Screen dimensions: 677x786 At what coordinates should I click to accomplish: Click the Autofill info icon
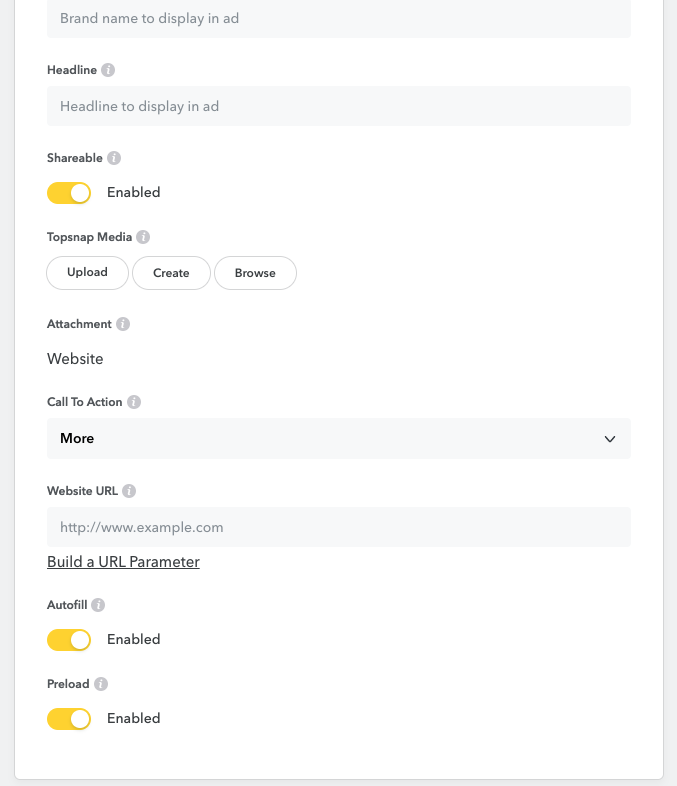coord(98,605)
